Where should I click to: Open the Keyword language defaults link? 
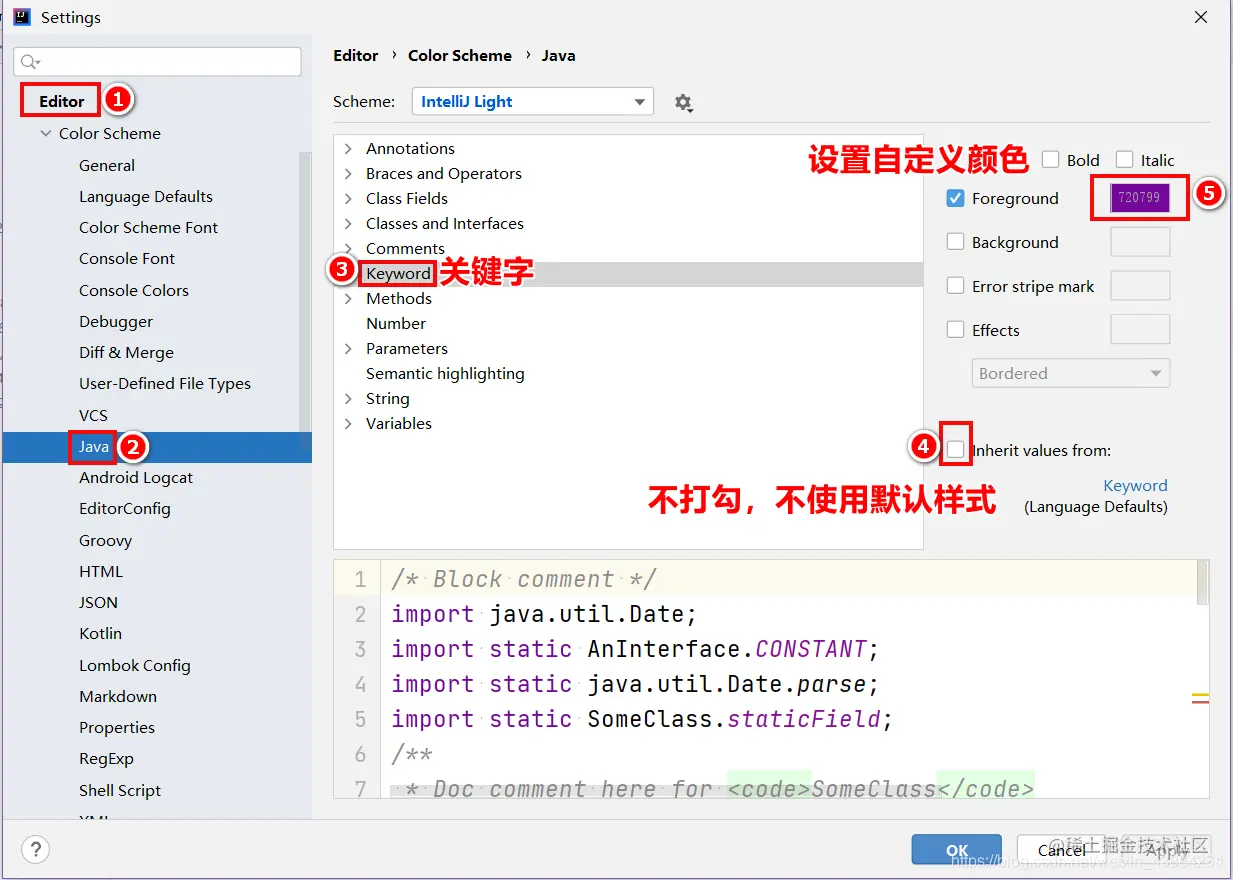pyautogui.click(x=1135, y=485)
